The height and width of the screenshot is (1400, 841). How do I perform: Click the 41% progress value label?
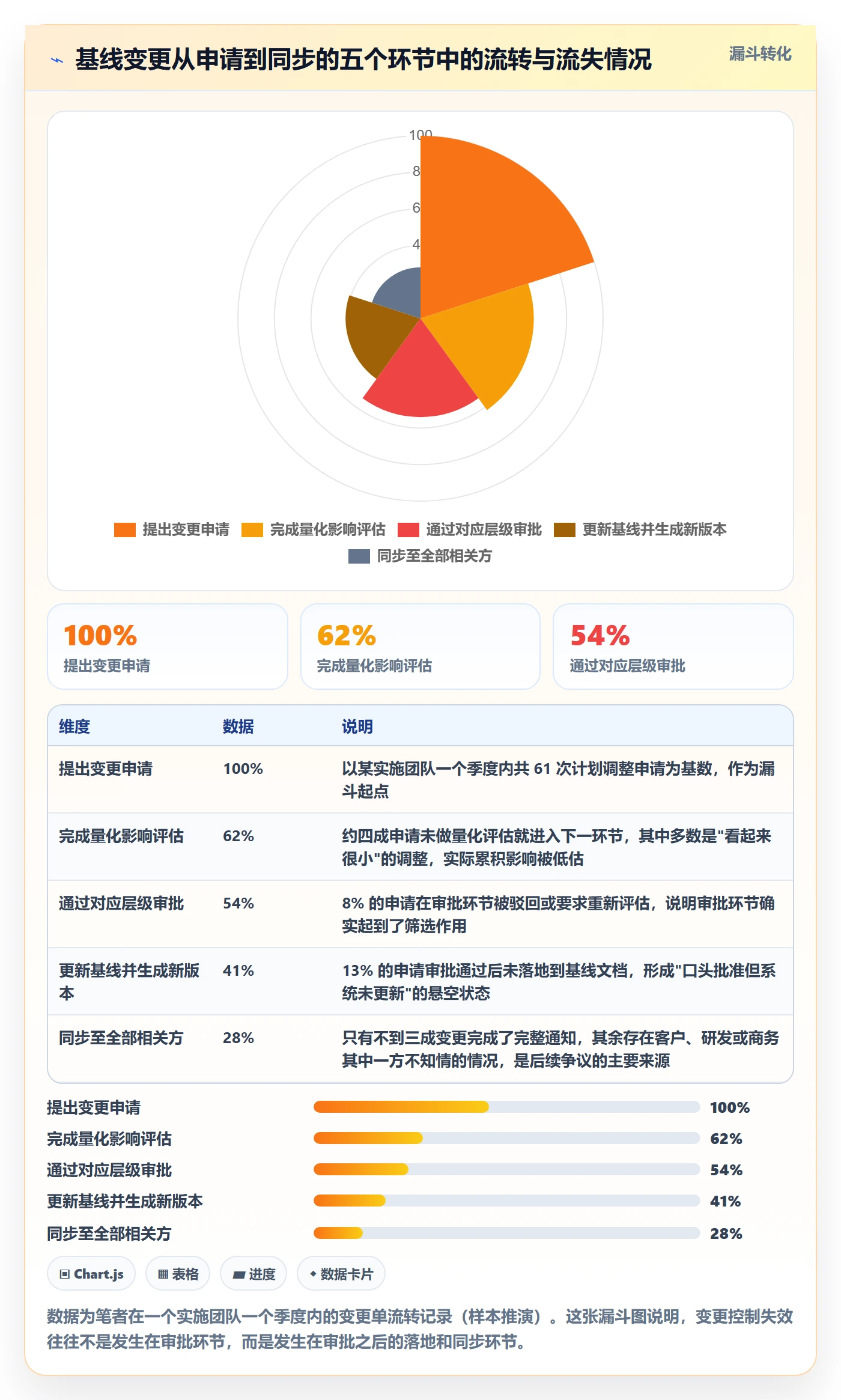tap(725, 1201)
